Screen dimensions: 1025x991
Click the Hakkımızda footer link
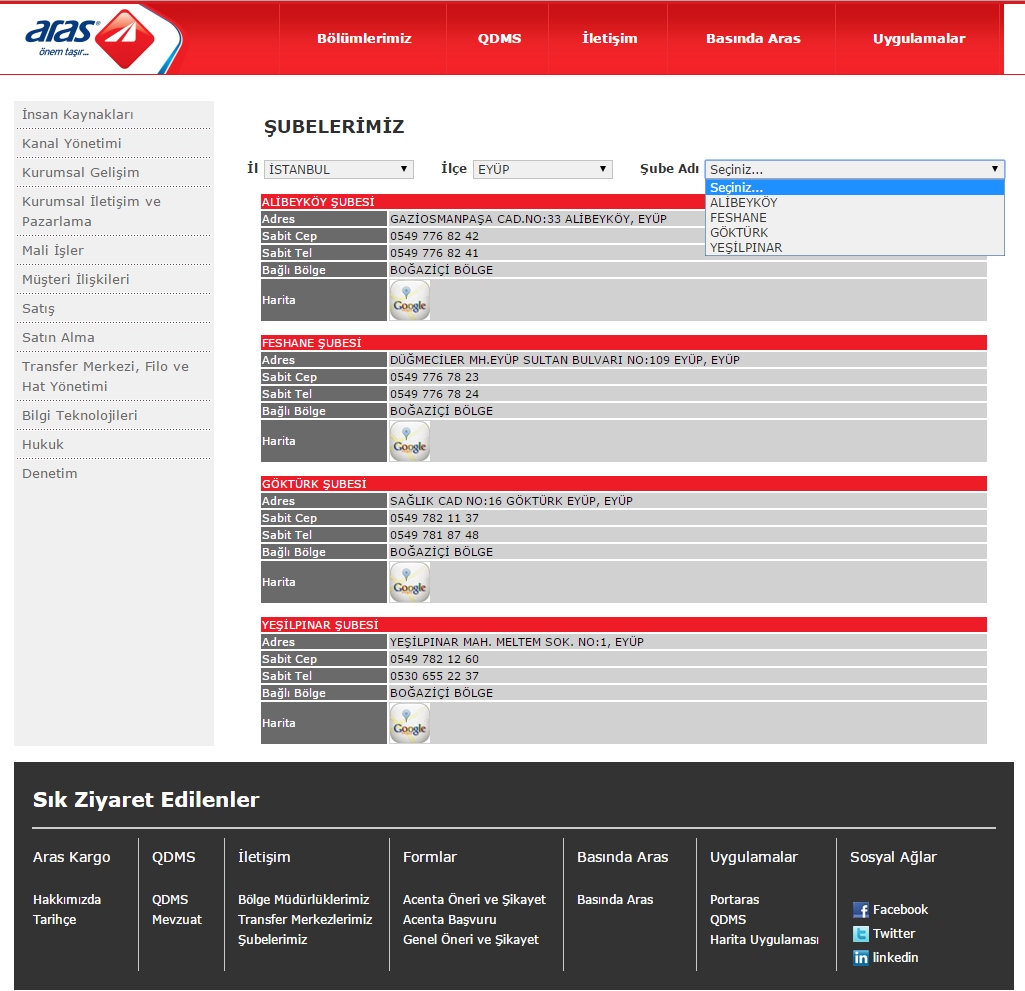(67, 899)
